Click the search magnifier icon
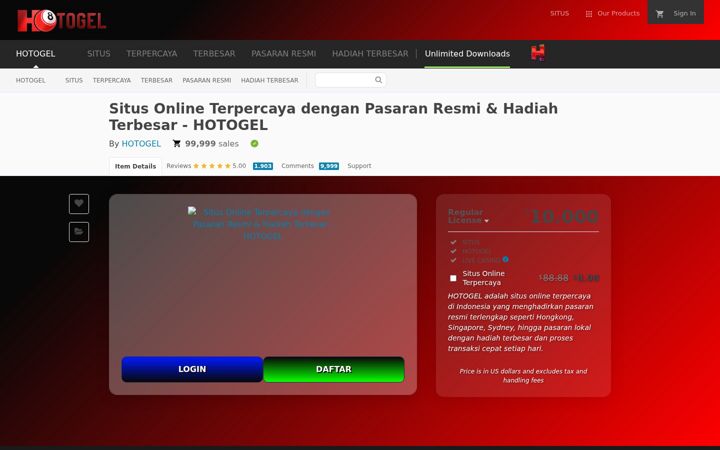Image resolution: width=720 pixels, height=450 pixels. [x=378, y=80]
